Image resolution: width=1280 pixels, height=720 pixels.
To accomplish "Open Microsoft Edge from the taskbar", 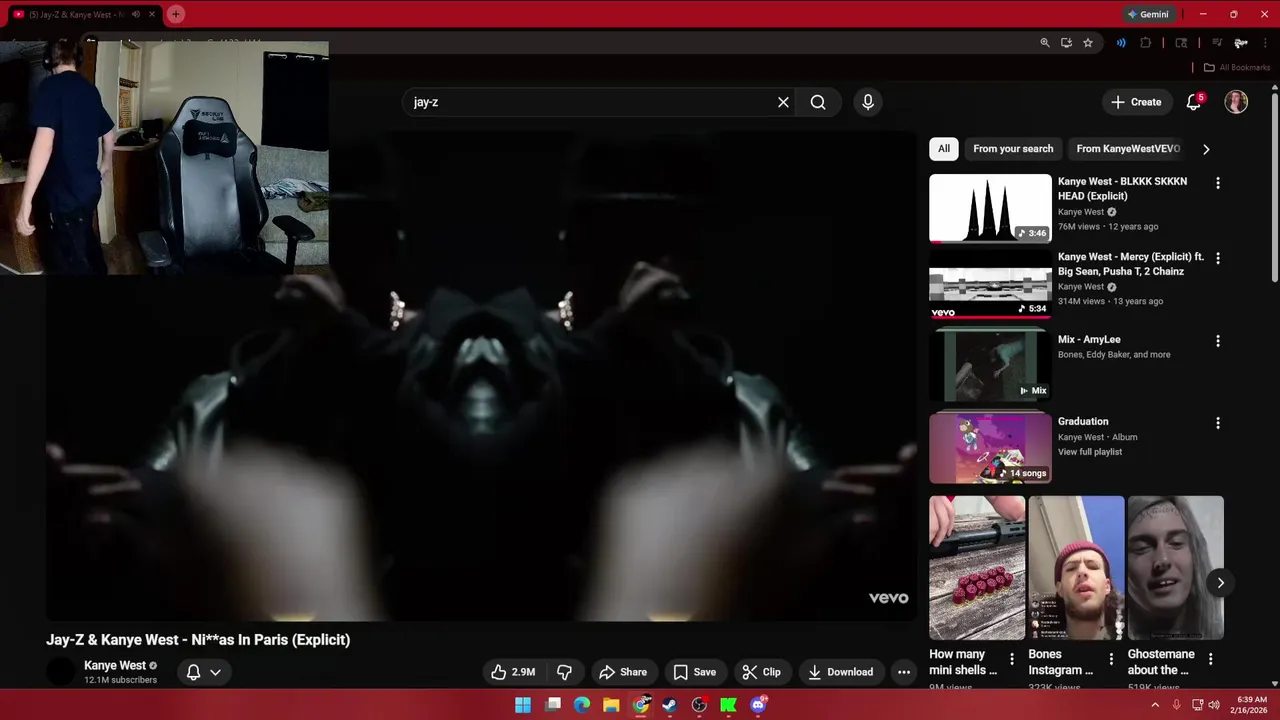I will pos(582,705).
